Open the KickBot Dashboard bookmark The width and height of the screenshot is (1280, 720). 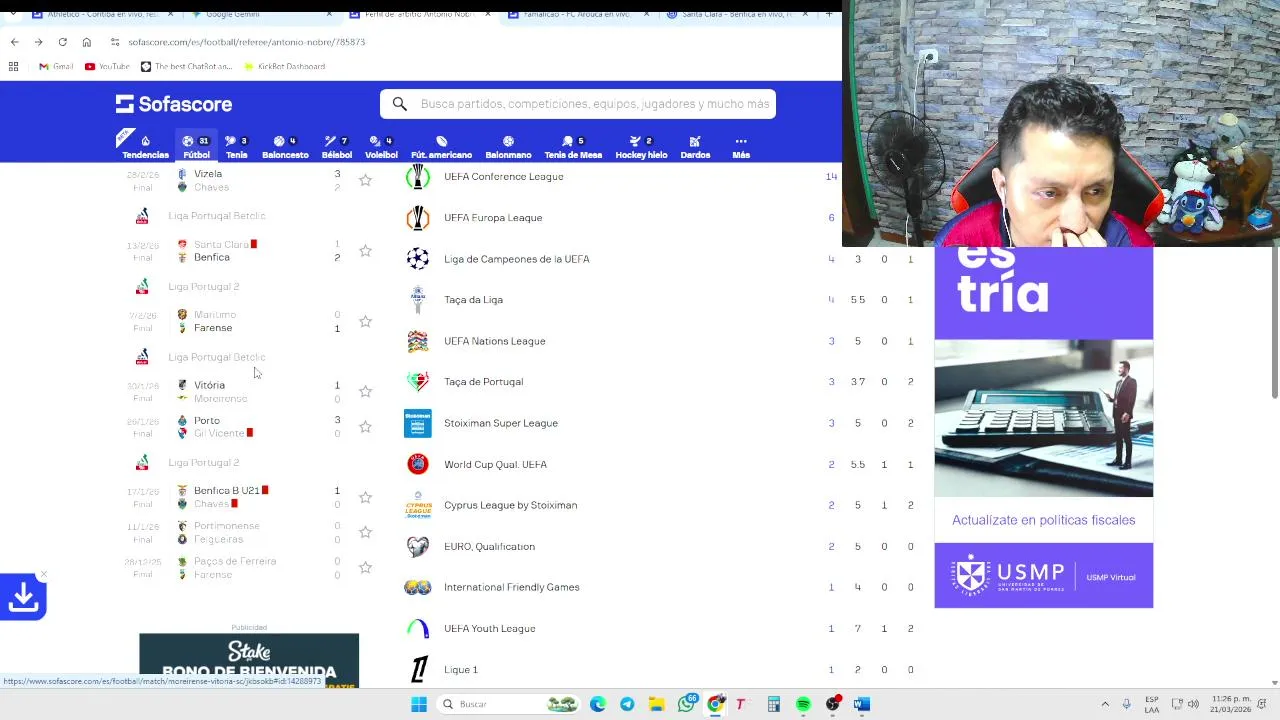tap(284, 66)
